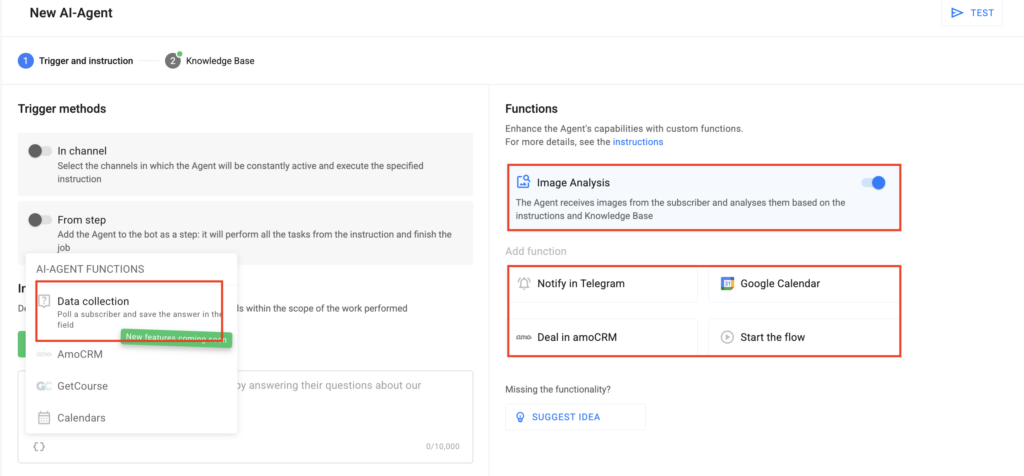
Task: Click the amoCRM logo in Deal function
Action: click(524, 338)
